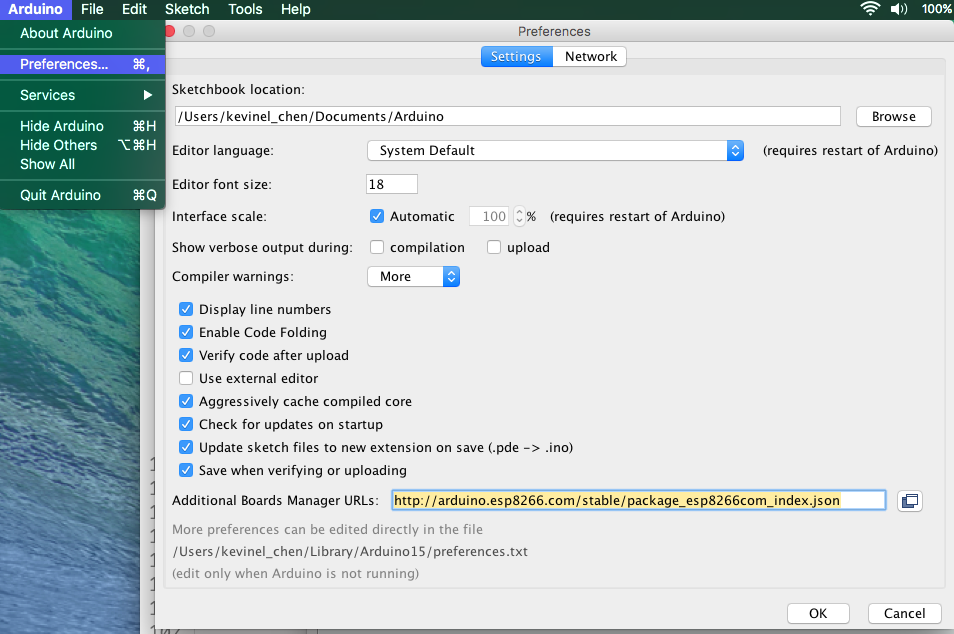The image size is (954, 634).
Task: Toggle Display line numbers checkbox
Action: [186, 309]
